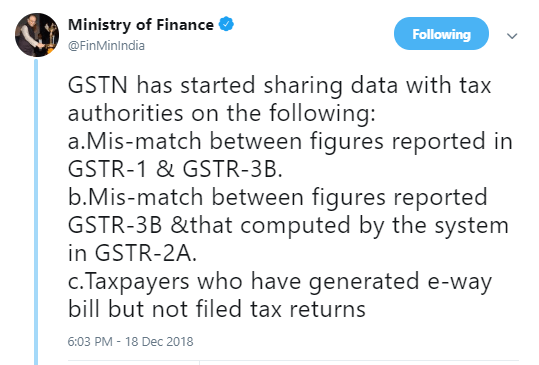Click point a. about Mis-match figures
Screen dimensions: 539x365
[x=290, y=142]
